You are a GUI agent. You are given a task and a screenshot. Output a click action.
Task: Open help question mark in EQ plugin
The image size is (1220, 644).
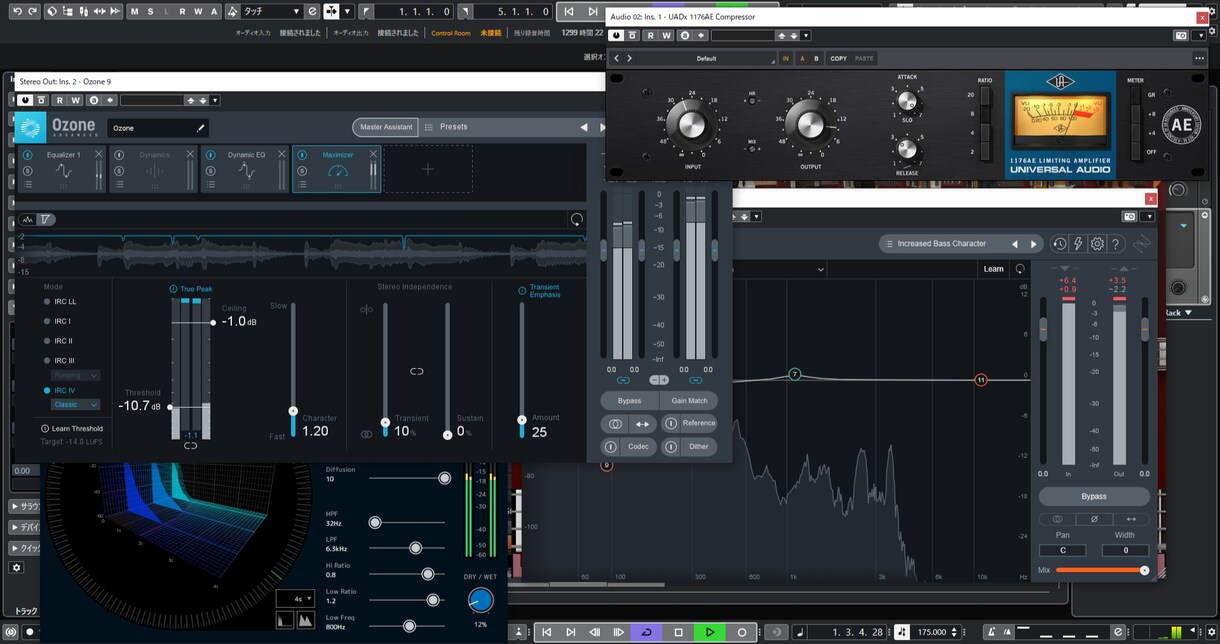[1116, 244]
